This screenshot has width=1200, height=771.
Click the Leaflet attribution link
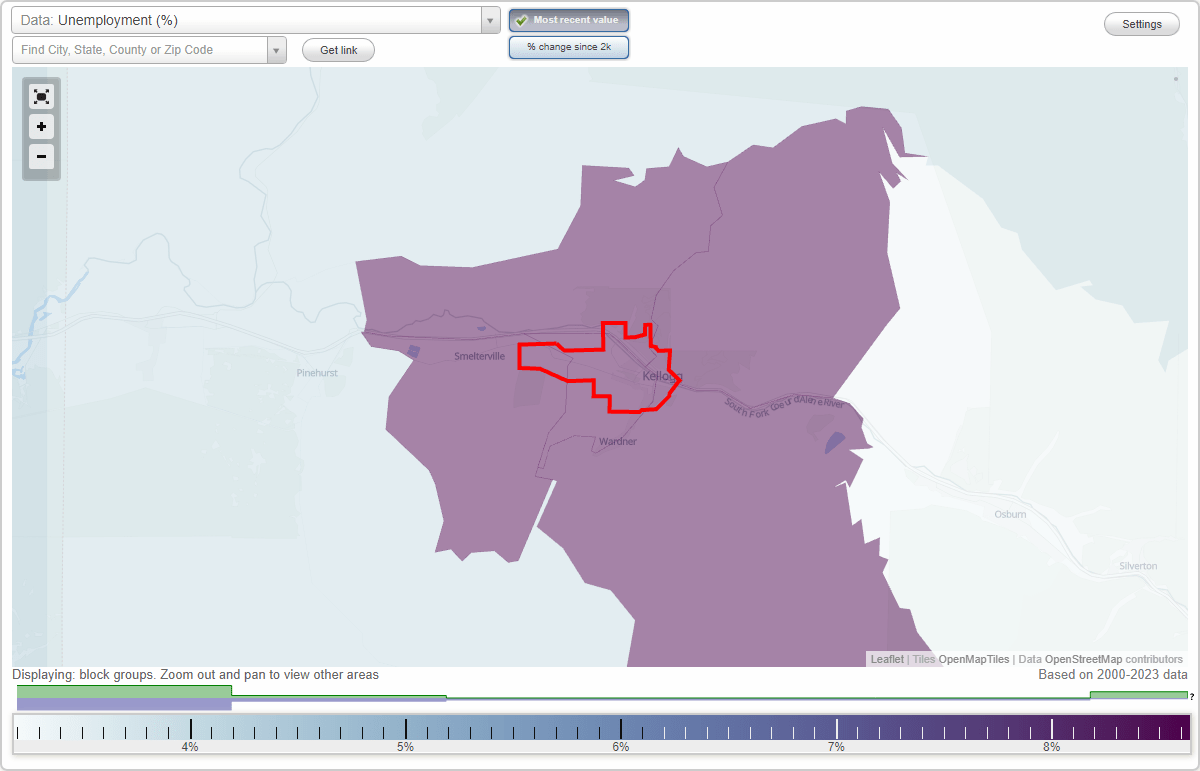[886, 659]
